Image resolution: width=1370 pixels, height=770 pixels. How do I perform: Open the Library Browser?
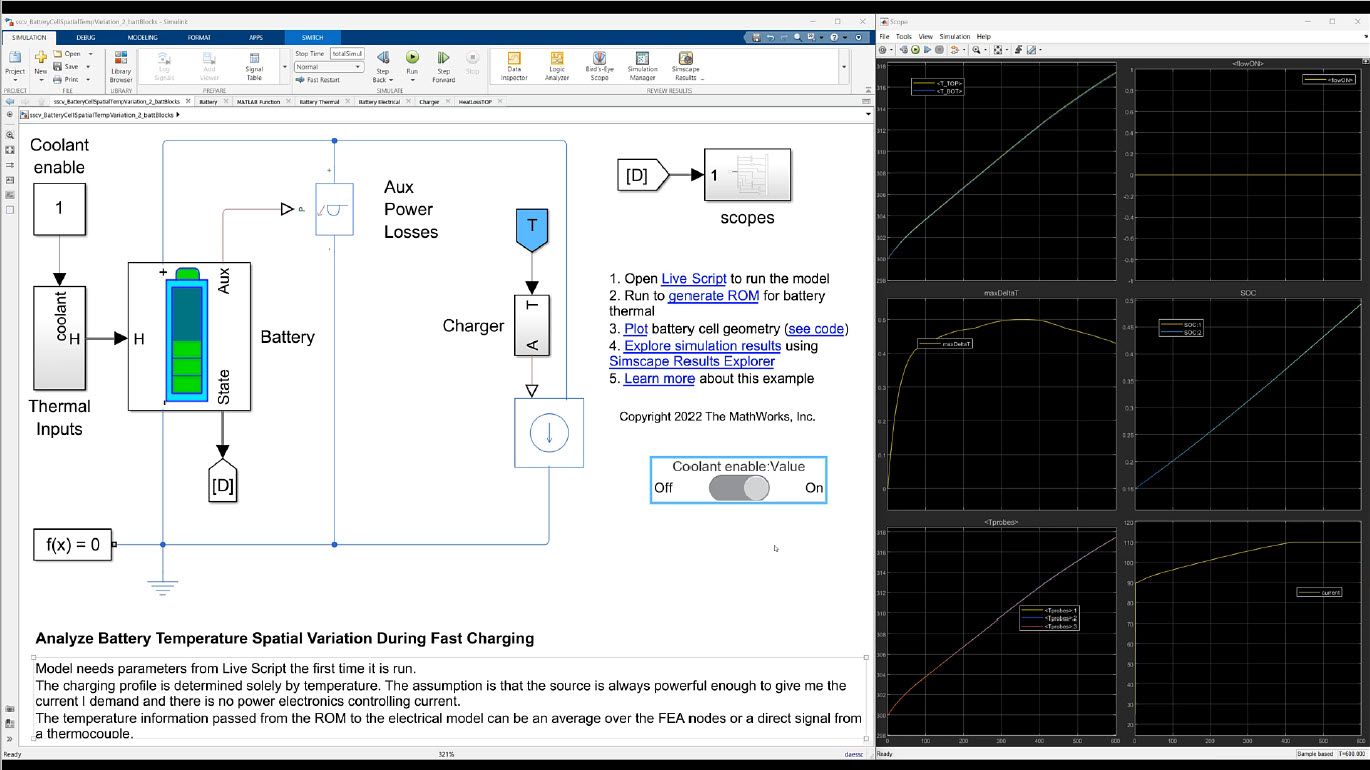pos(121,66)
